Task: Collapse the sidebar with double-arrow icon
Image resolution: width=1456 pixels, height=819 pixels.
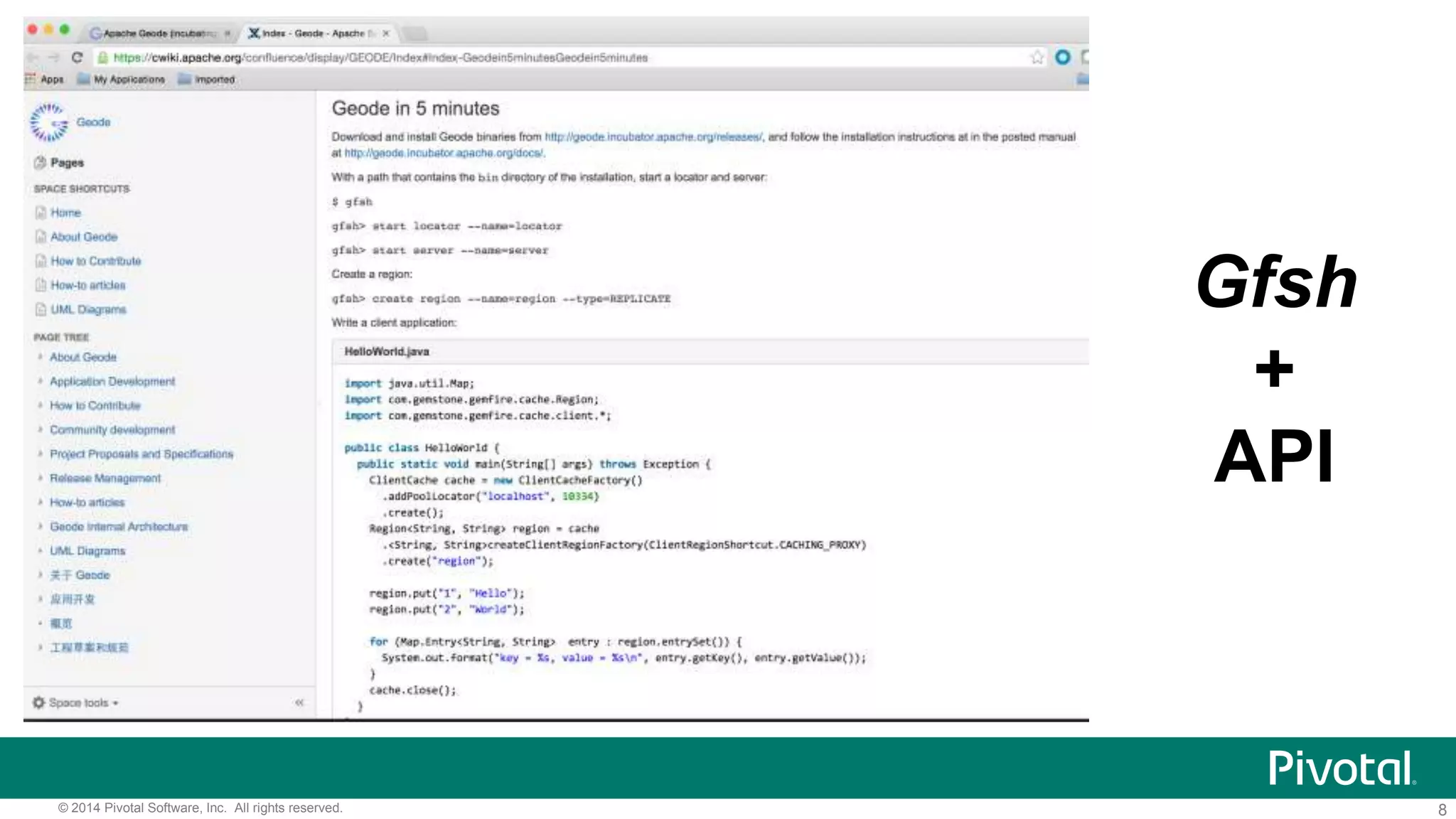Action: click(299, 702)
